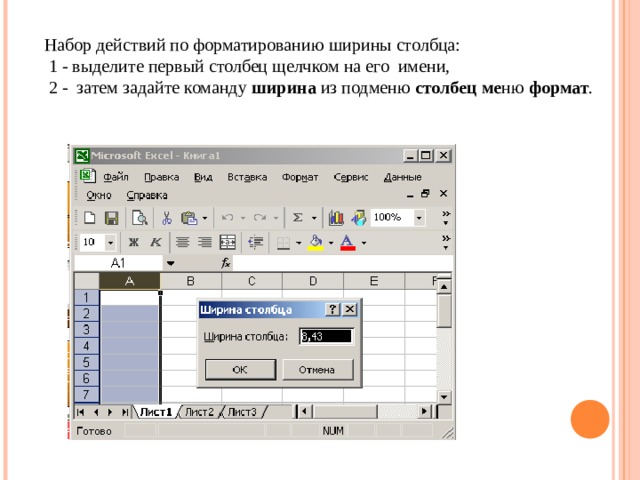Confirm column width with OK button
The image size is (640, 480).
pyautogui.click(x=240, y=370)
